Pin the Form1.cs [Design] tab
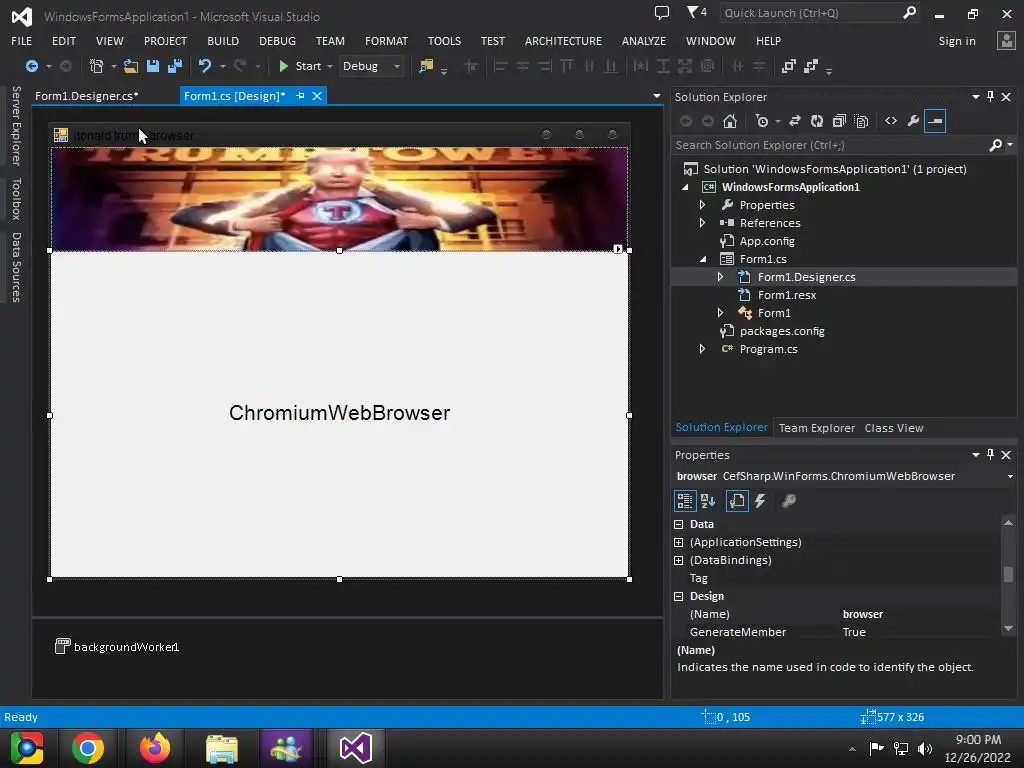Screen dimensions: 1024x768 tap(300, 96)
